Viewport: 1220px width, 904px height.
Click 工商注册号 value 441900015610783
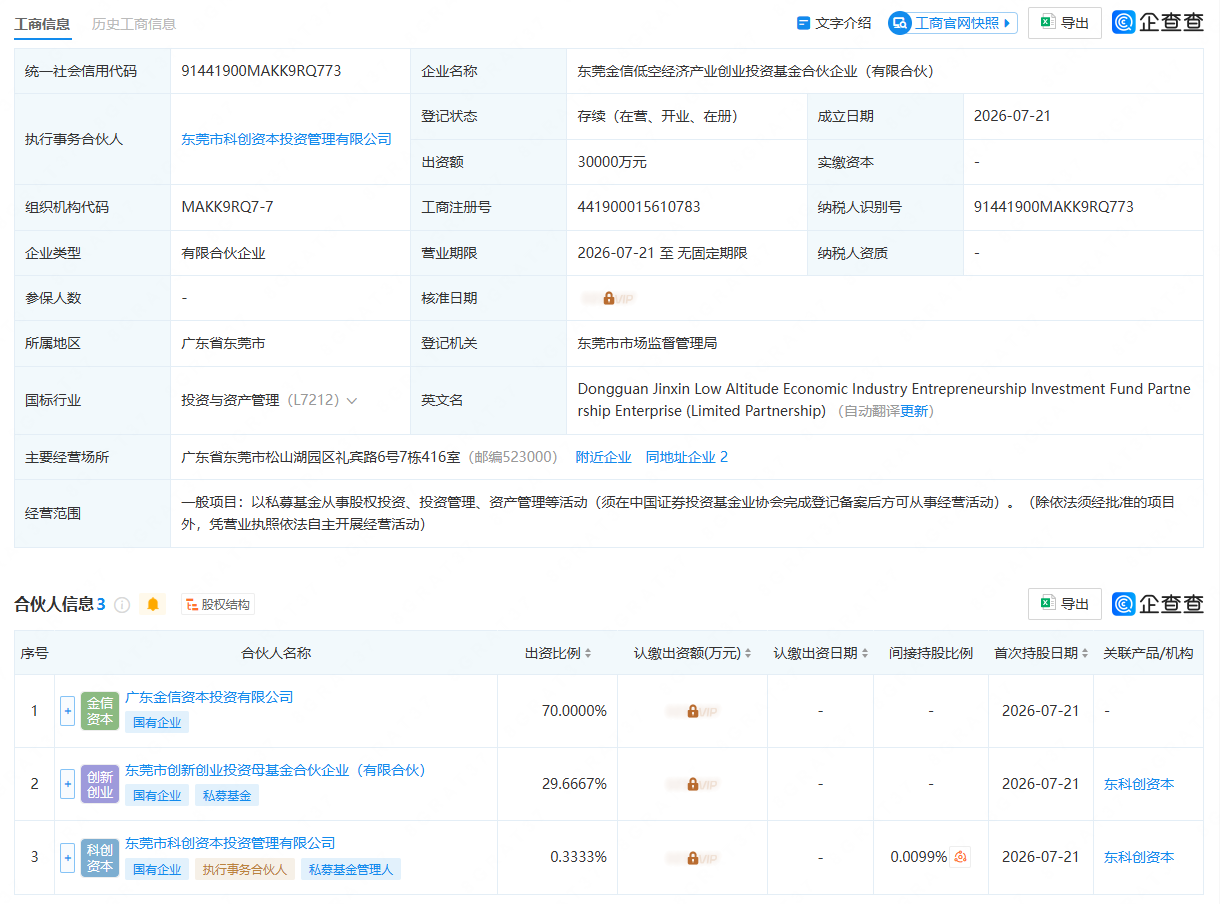coord(639,207)
